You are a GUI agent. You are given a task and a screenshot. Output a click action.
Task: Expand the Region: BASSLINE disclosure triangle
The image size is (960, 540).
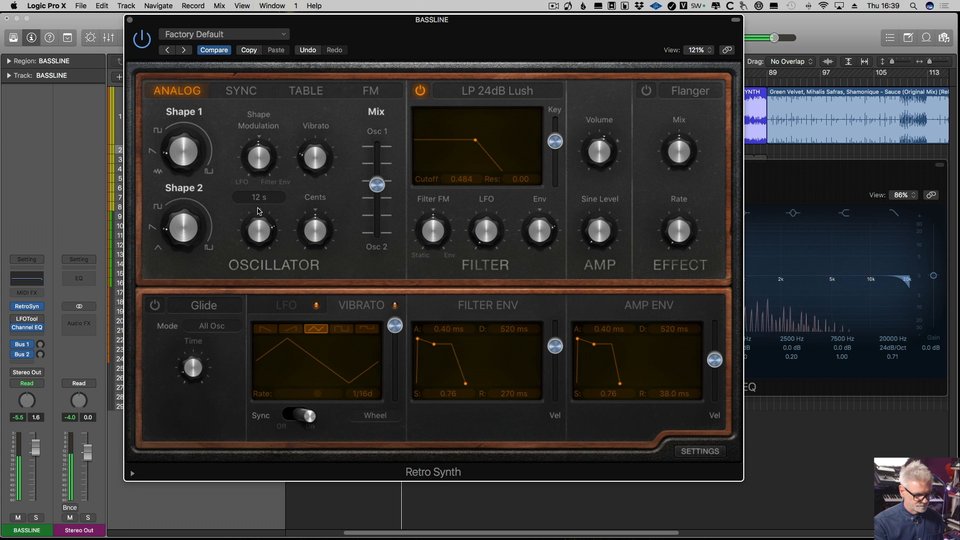click(x=9, y=61)
